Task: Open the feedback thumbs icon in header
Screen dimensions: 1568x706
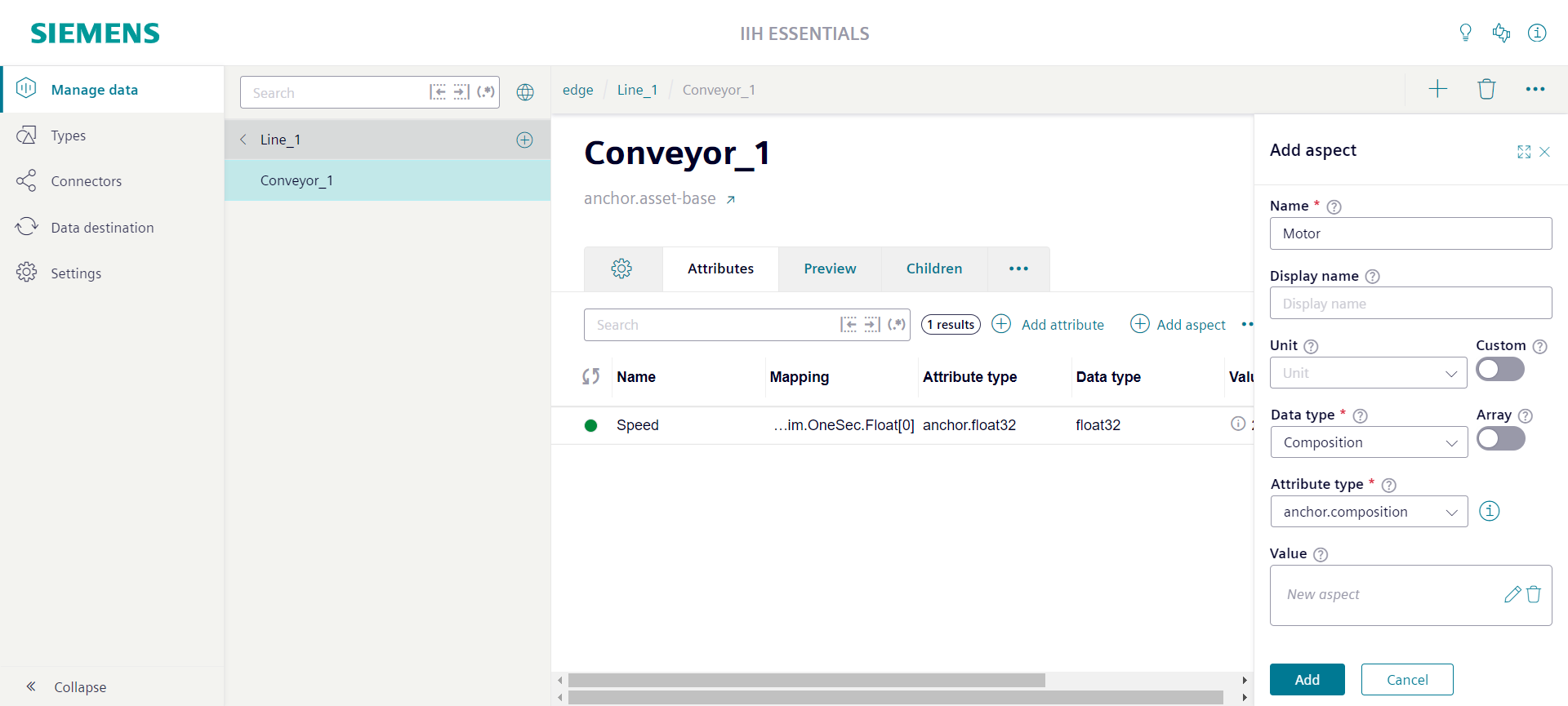Action: 1501,33
